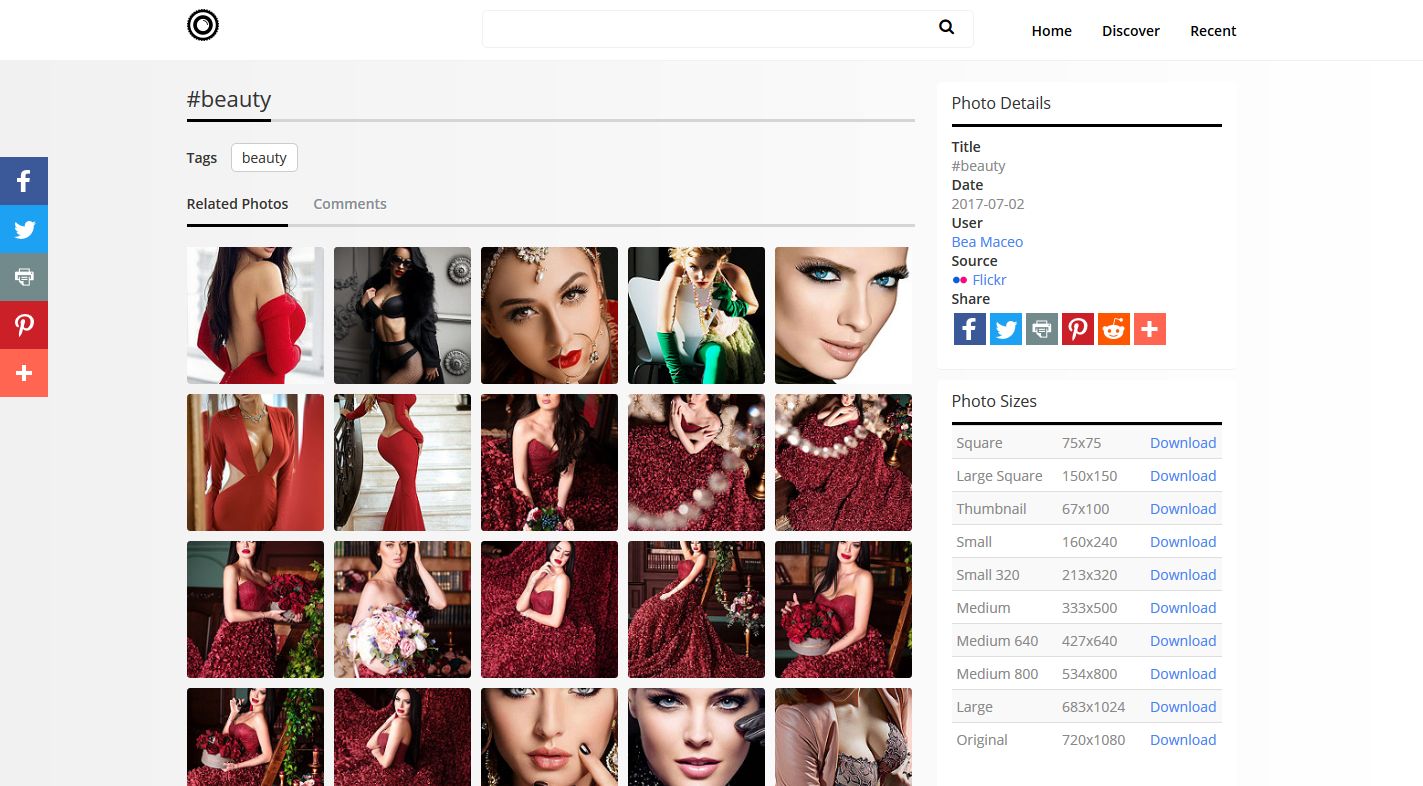Image resolution: width=1423 pixels, height=786 pixels.
Task: Switch to the Related Photos tab
Action: (x=237, y=204)
